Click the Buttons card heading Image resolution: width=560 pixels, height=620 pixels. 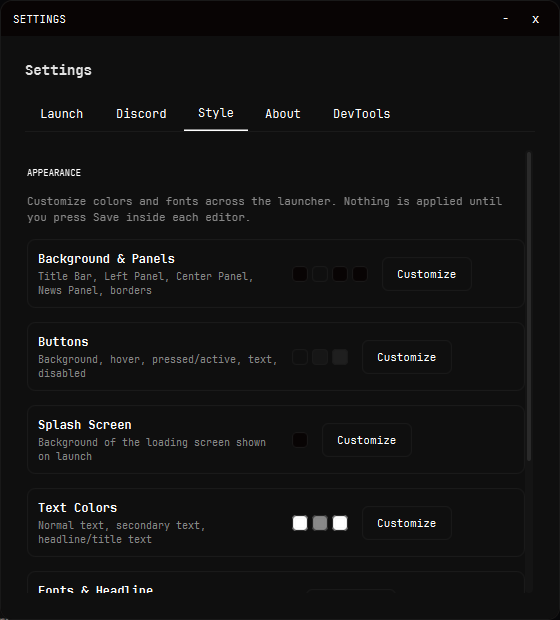click(63, 342)
